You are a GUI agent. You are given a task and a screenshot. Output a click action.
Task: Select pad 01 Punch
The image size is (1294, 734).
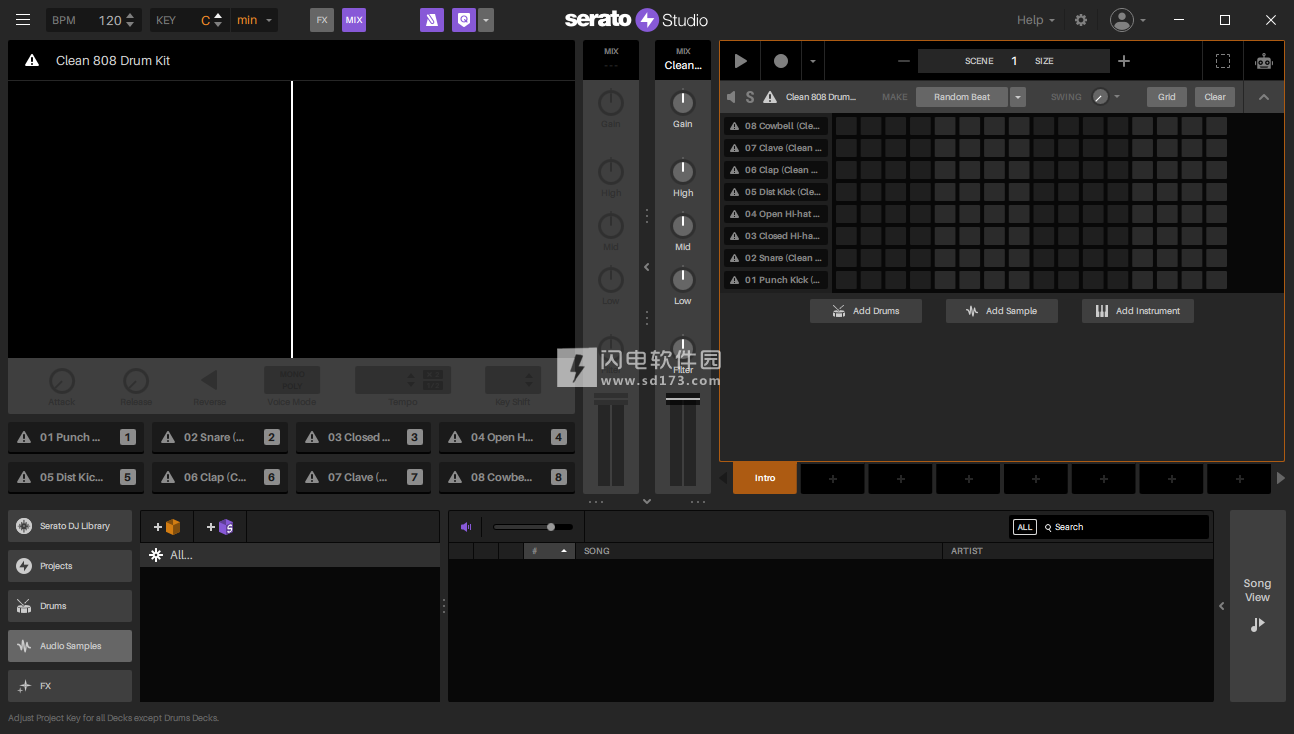coord(76,437)
